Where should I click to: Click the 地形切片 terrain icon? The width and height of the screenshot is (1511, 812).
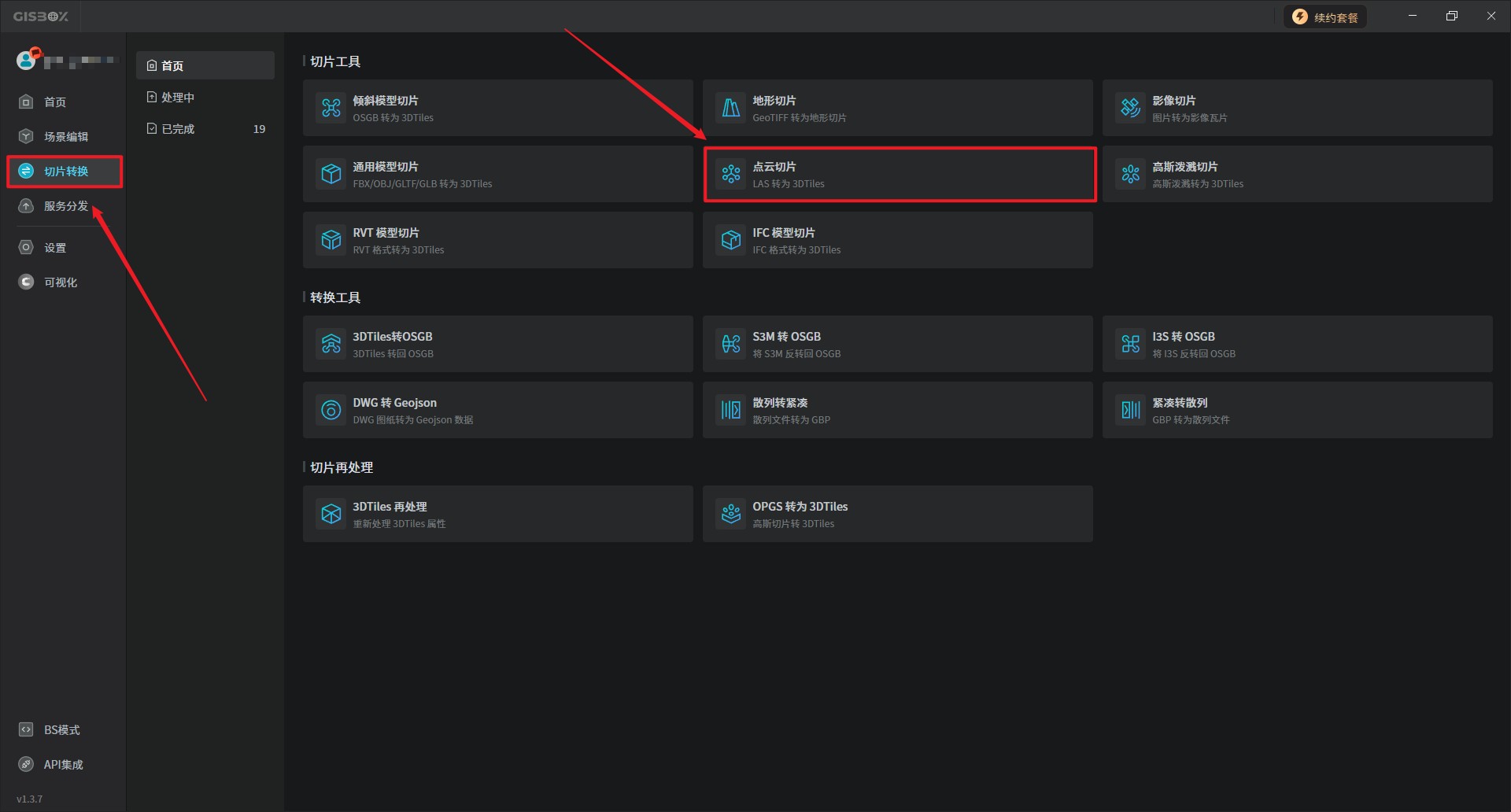(731, 108)
